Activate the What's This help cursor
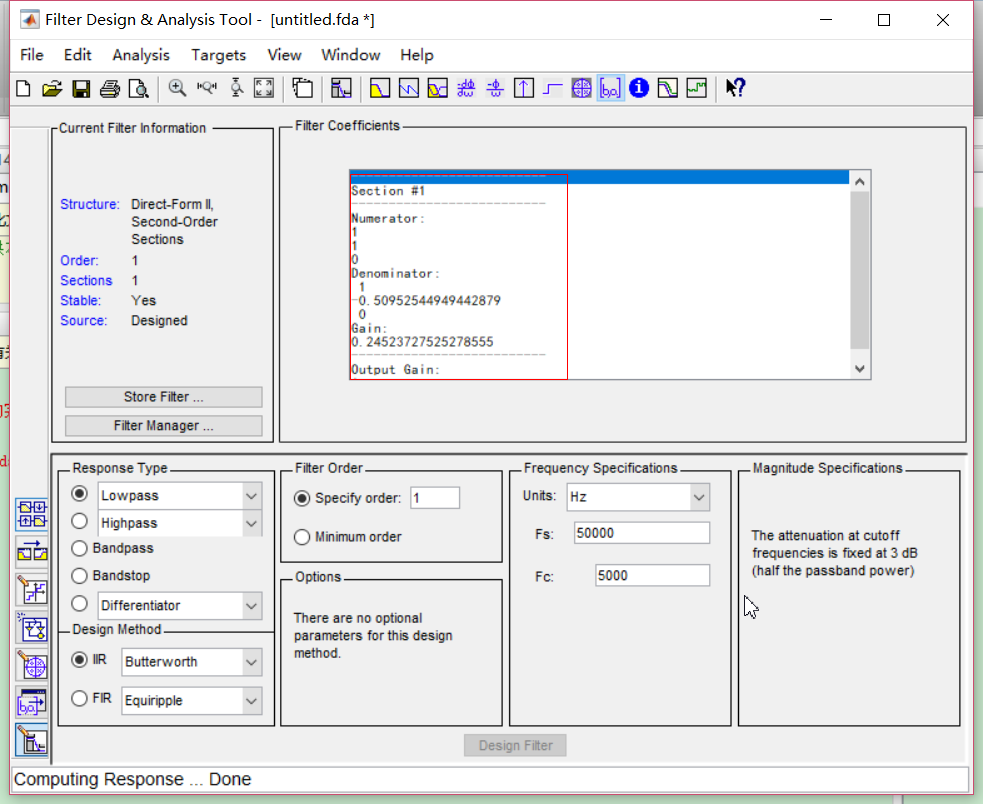 pyautogui.click(x=735, y=88)
